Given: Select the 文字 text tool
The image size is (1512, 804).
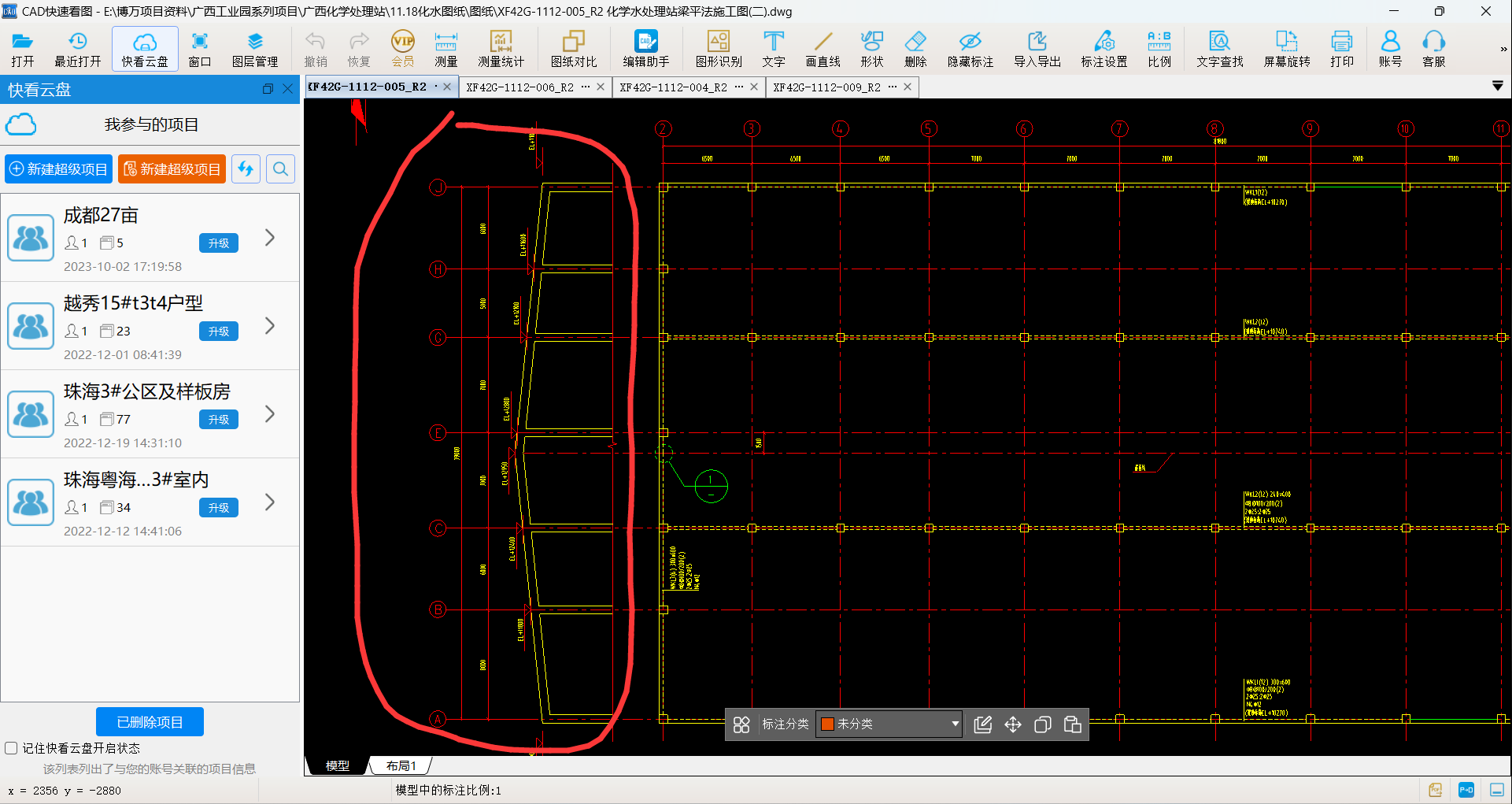Looking at the screenshot, I should [x=774, y=49].
